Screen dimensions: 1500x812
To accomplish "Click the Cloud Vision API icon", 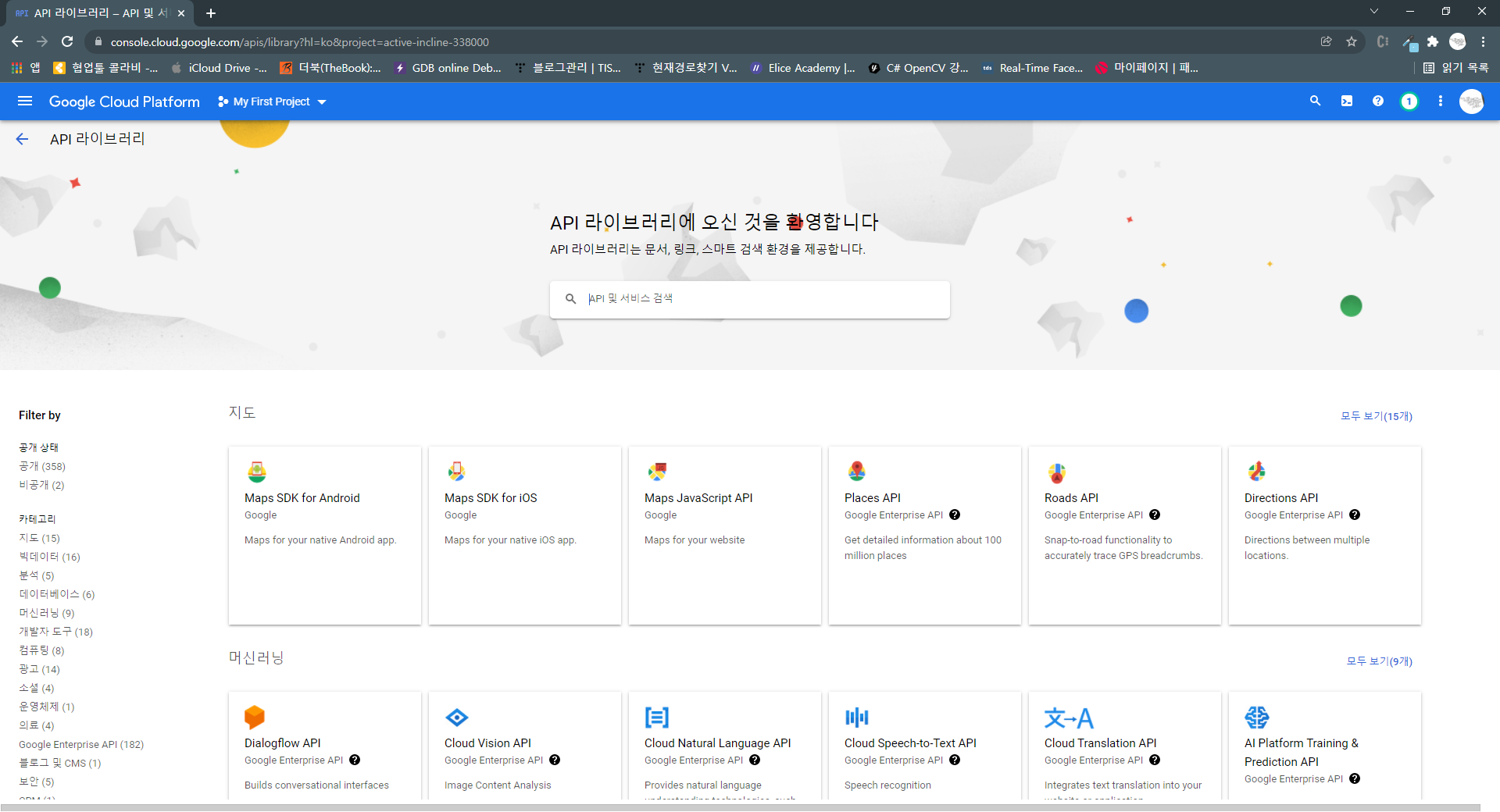I will (456, 717).
